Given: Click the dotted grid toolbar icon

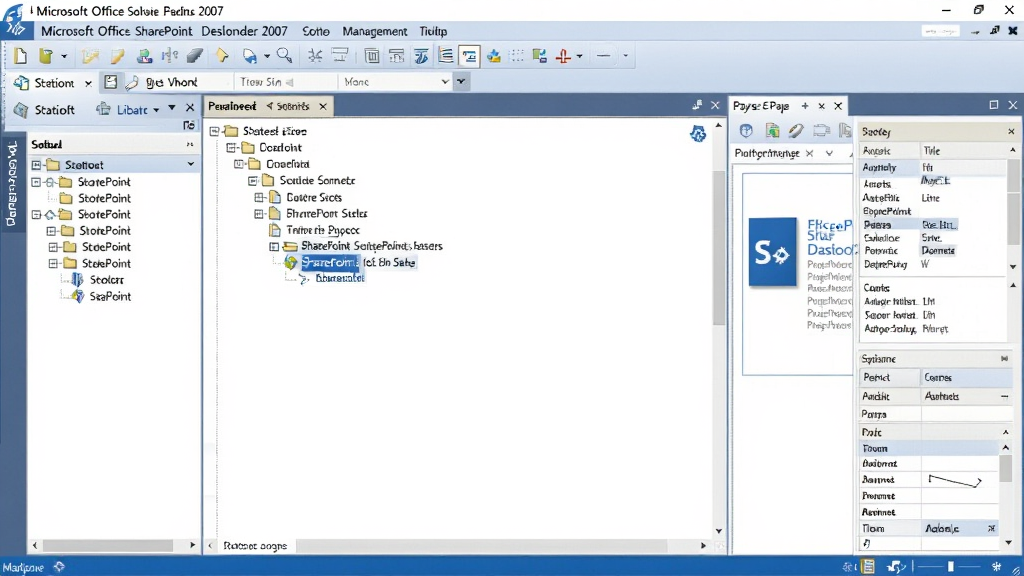Looking at the screenshot, I should tap(517, 56).
